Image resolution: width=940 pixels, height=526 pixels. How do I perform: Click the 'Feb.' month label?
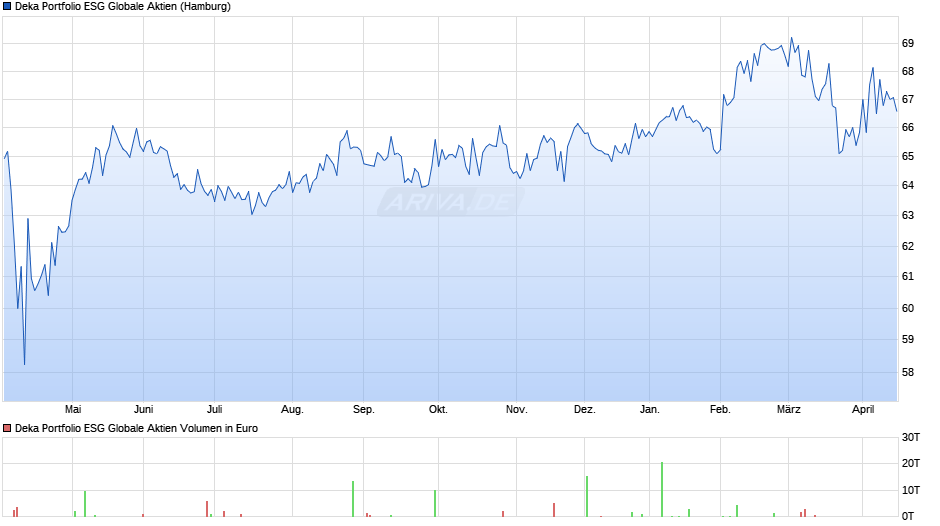coord(720,409)
